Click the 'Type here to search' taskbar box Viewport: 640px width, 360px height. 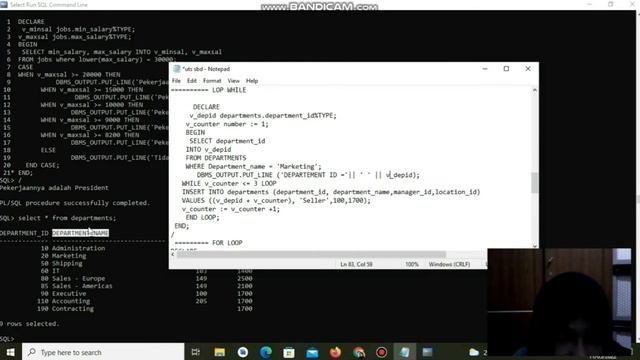tap(103, 352)
